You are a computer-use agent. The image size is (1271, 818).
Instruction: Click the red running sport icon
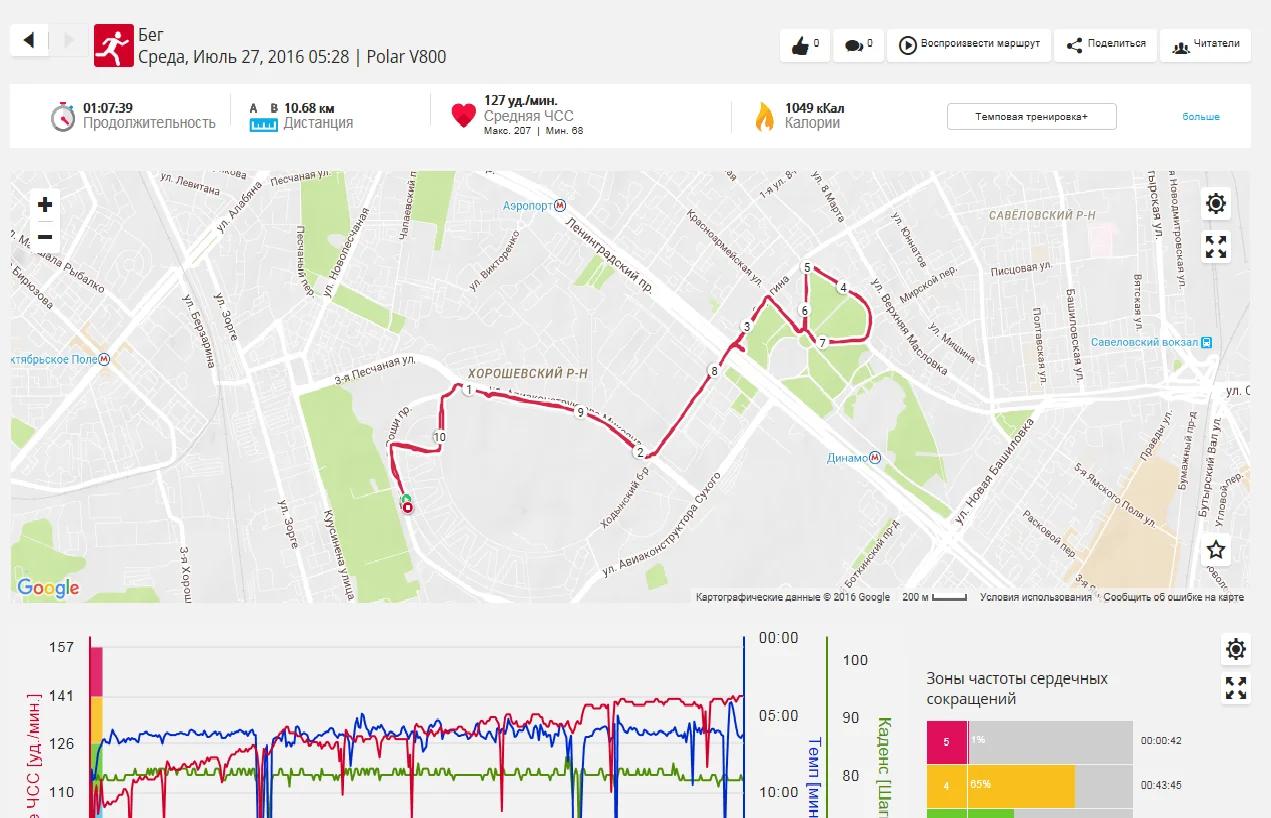tap(114, 45)
